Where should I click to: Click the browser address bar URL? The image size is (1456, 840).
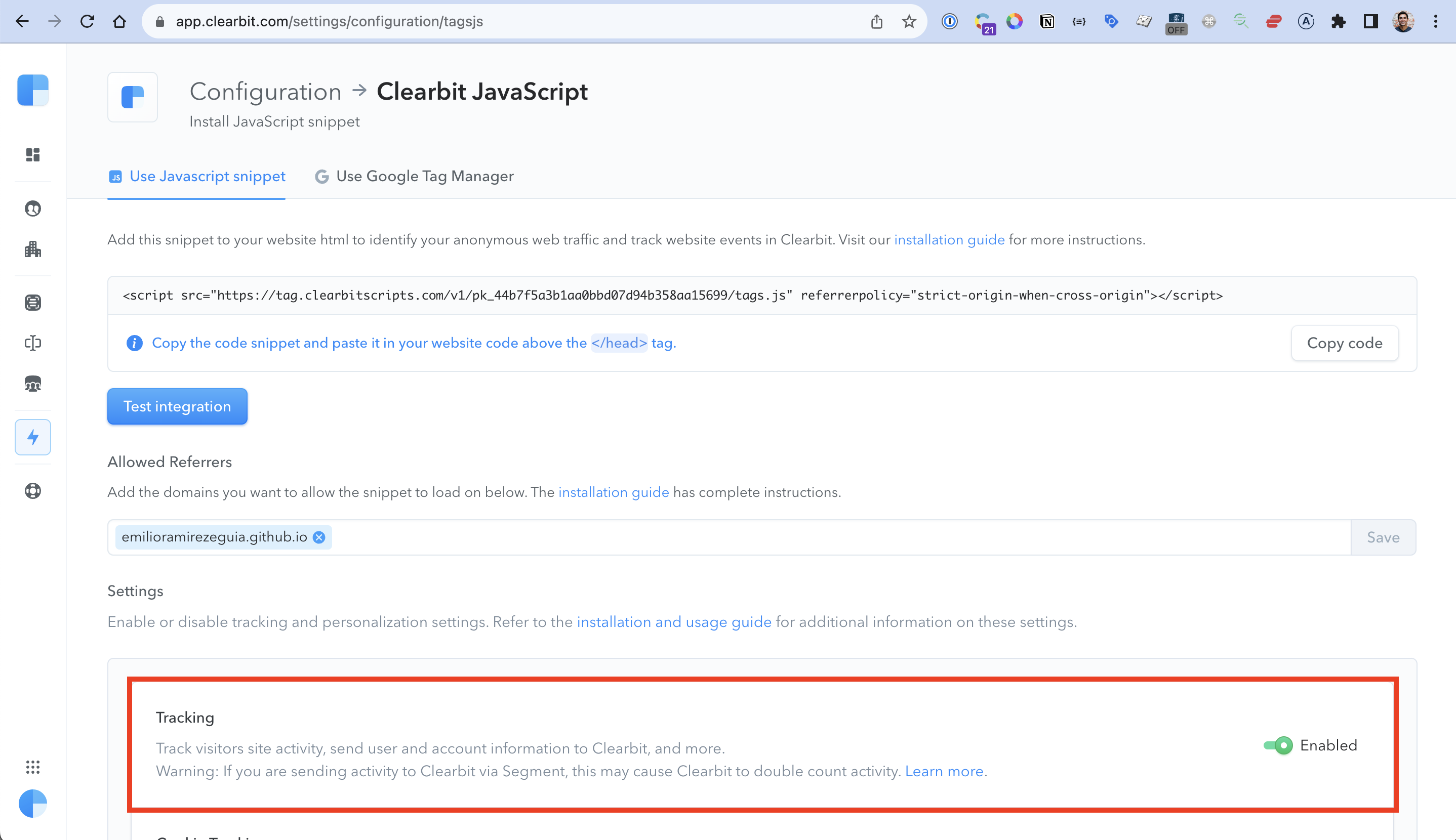(329, 21)
